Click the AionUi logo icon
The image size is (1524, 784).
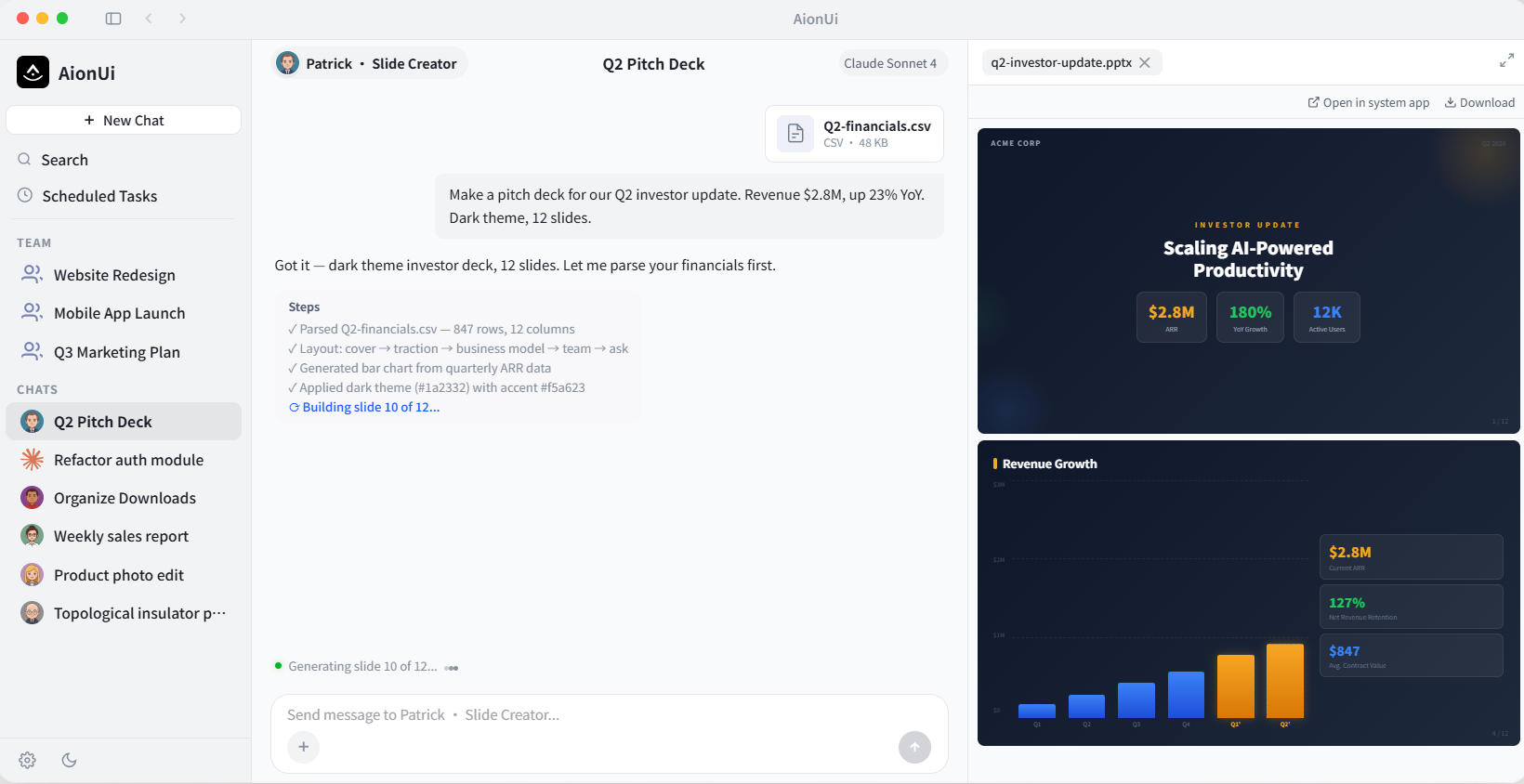tap(33, 72)
